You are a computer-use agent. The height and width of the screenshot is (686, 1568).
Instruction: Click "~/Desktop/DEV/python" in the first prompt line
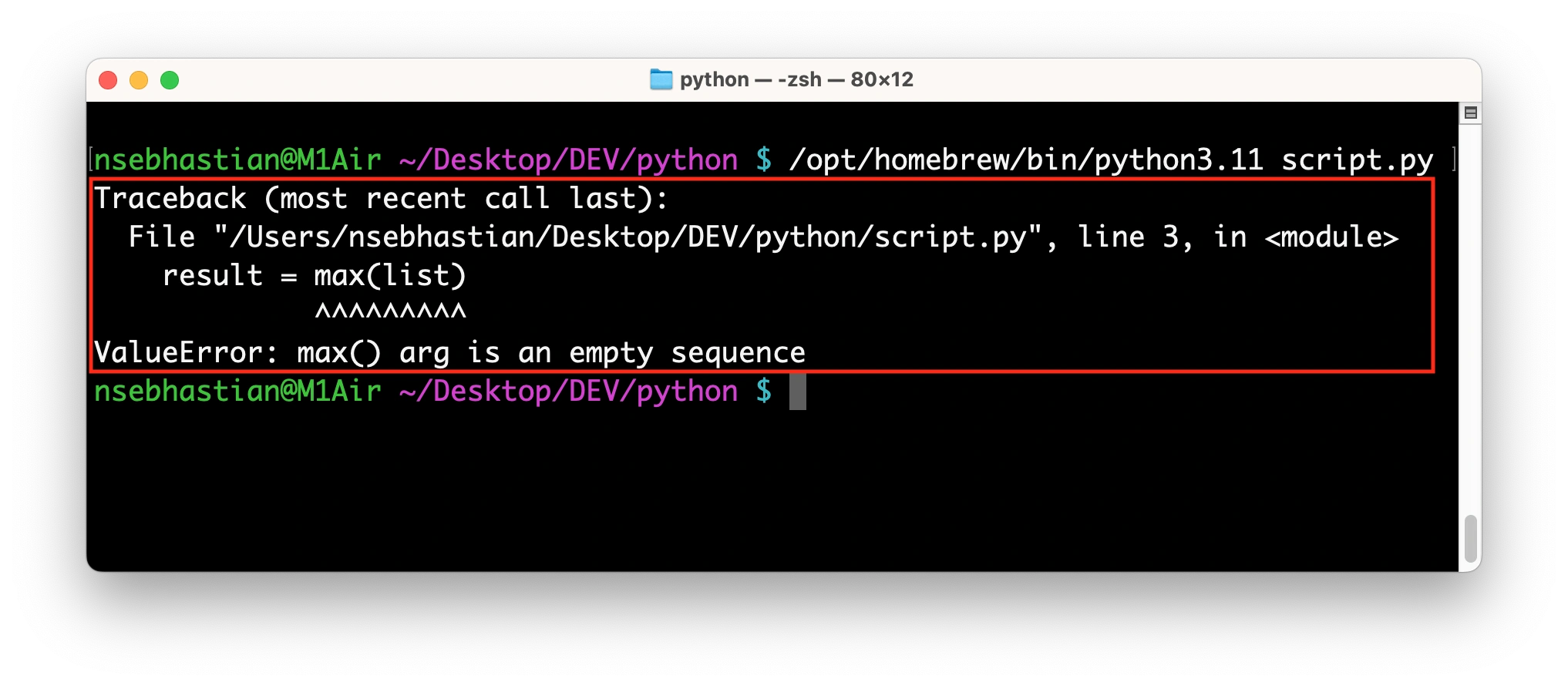click(x=568, y=160)
